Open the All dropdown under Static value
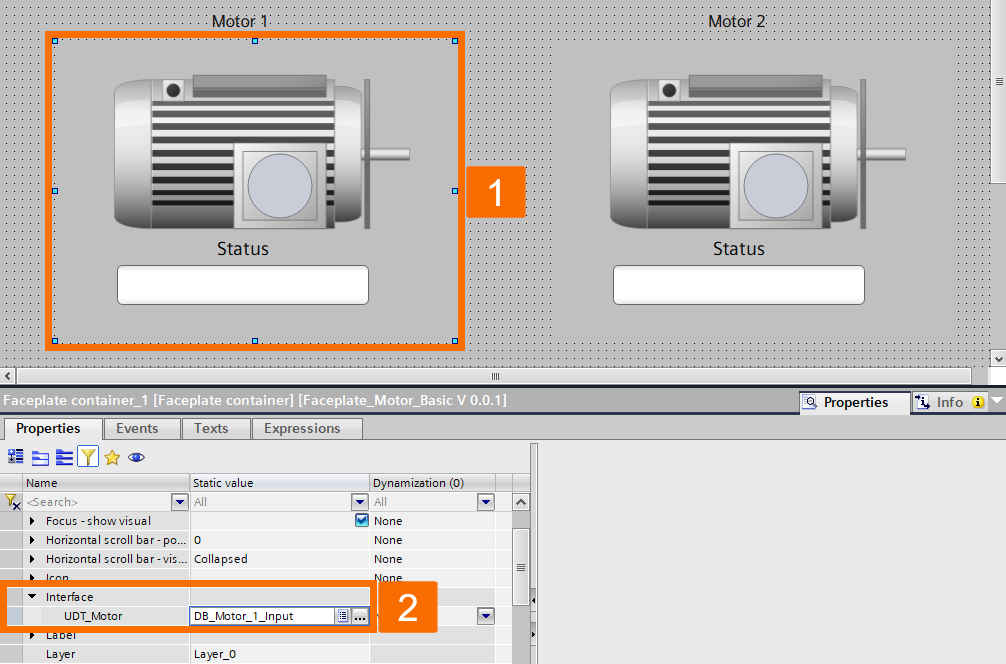 click(x=360, y=501)
